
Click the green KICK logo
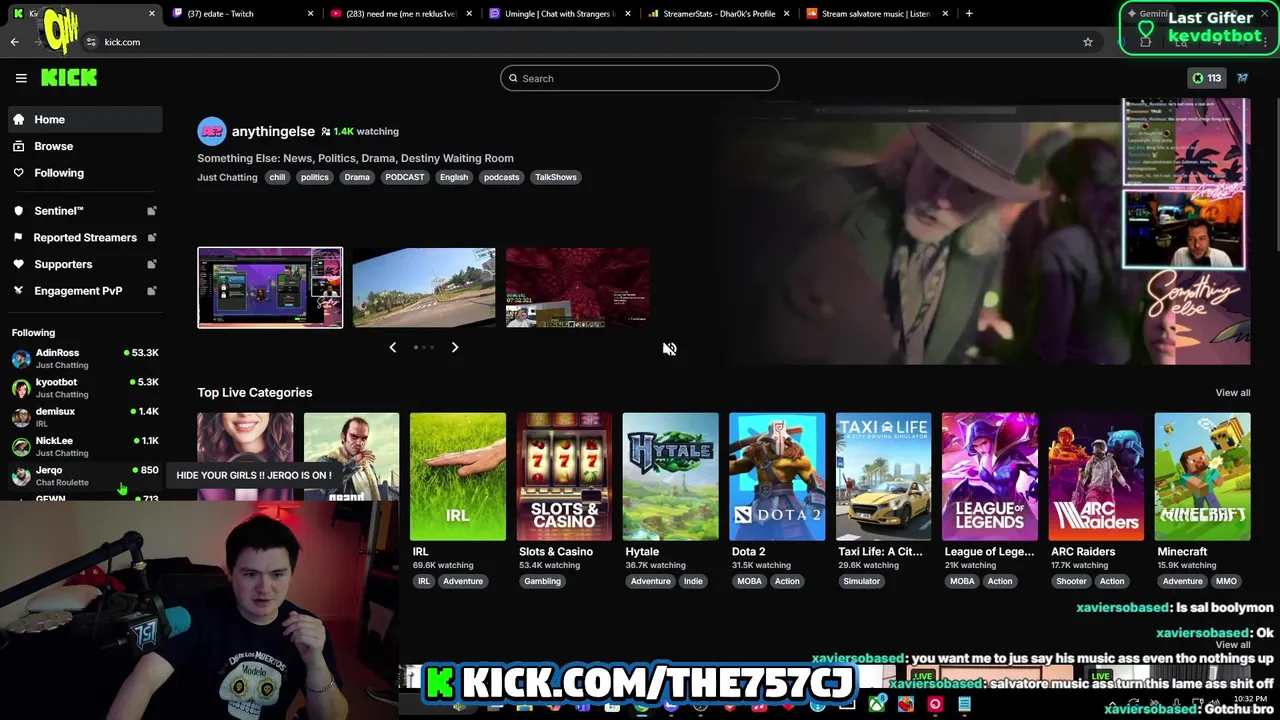tap(69, 77)
